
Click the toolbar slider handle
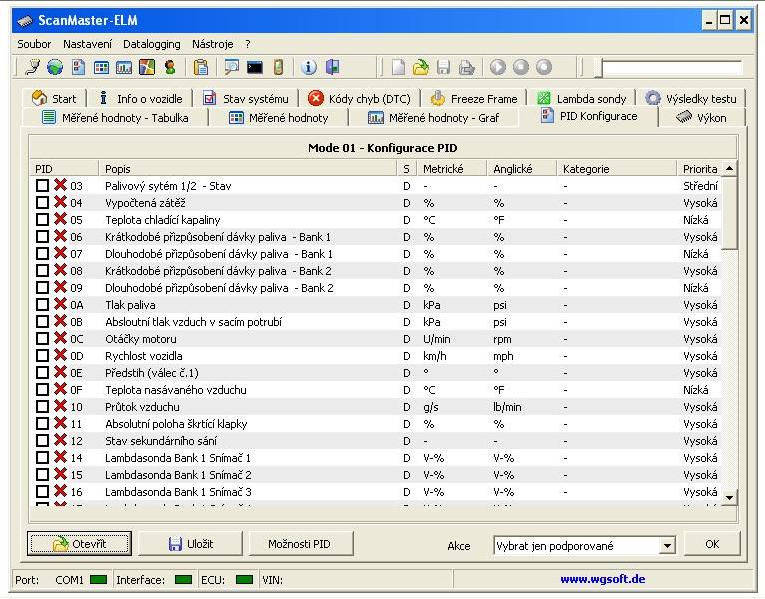tap(598, 68)
